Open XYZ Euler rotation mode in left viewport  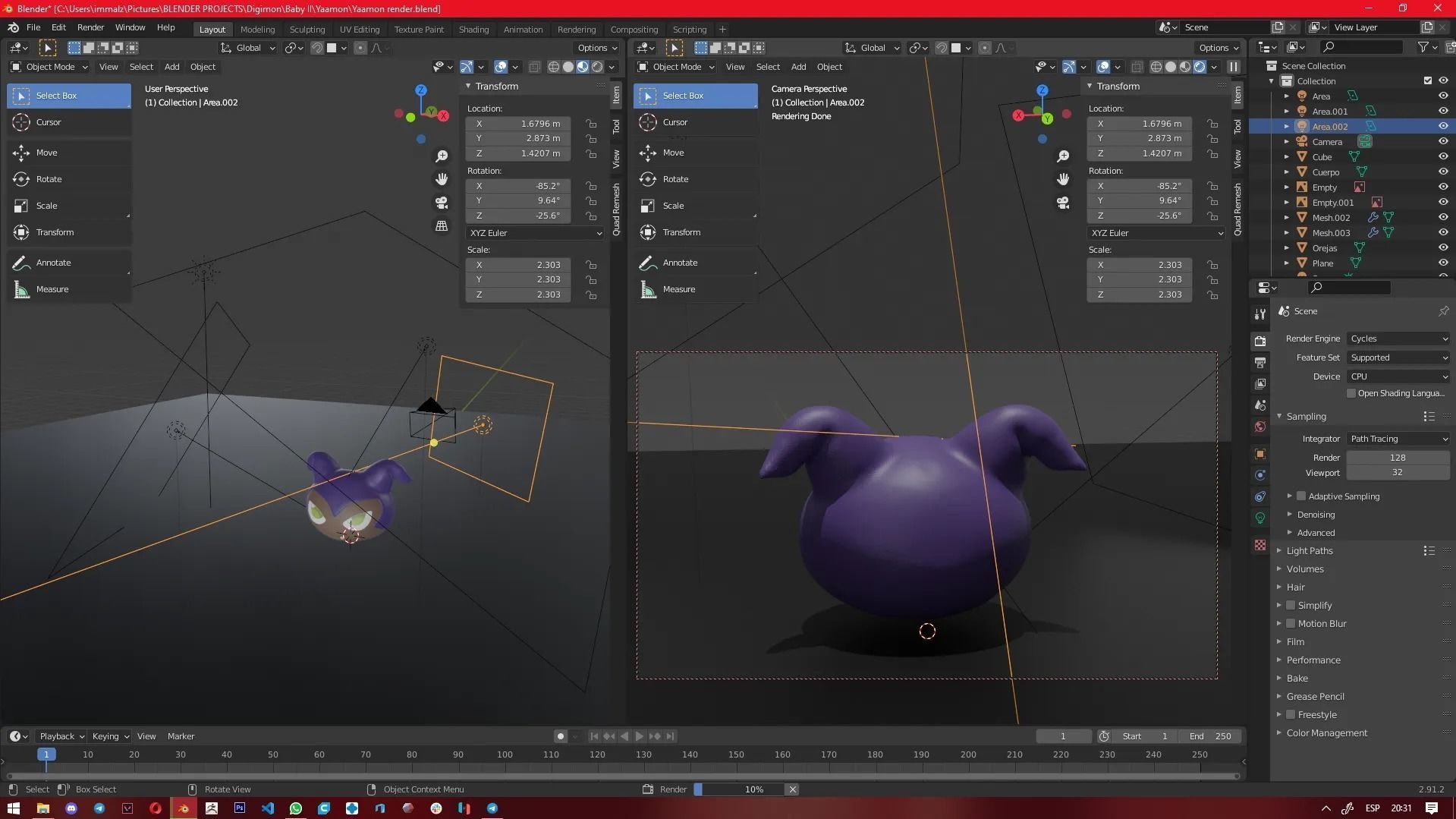[536, 233]
